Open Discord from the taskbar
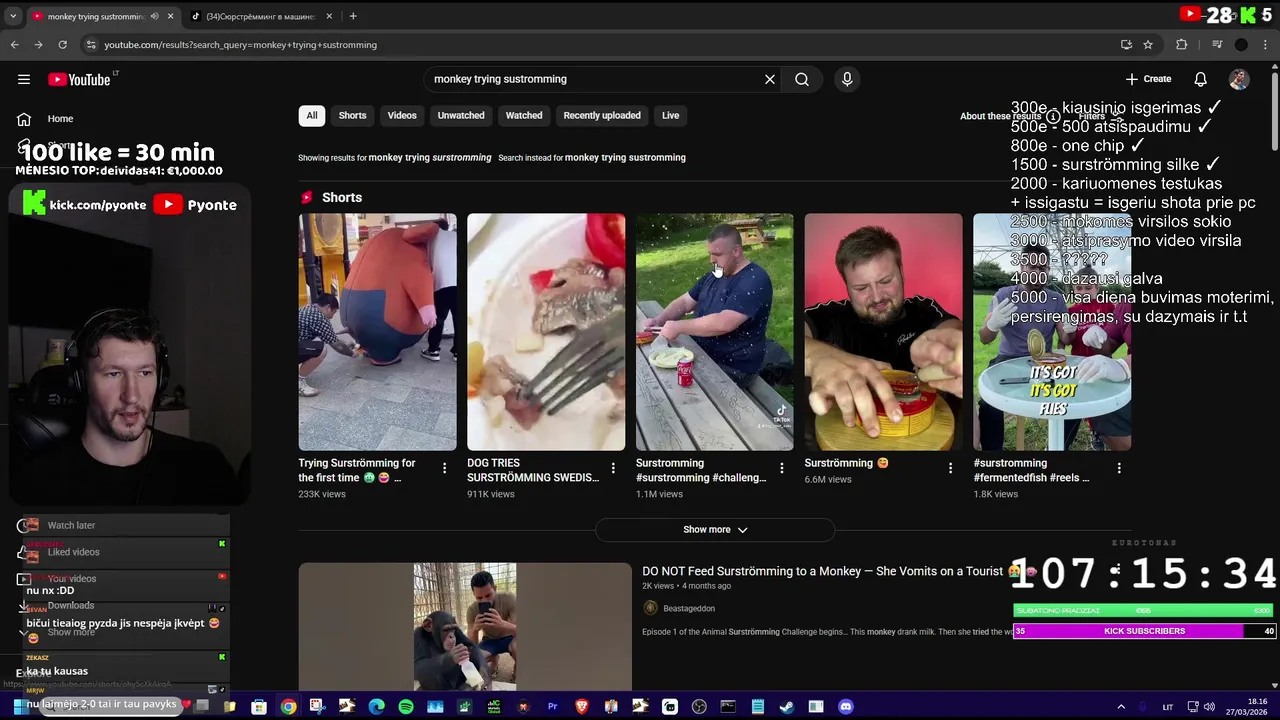Image resolution: width=1280 pixels, height=720 pixels. [x=846, y=707]
